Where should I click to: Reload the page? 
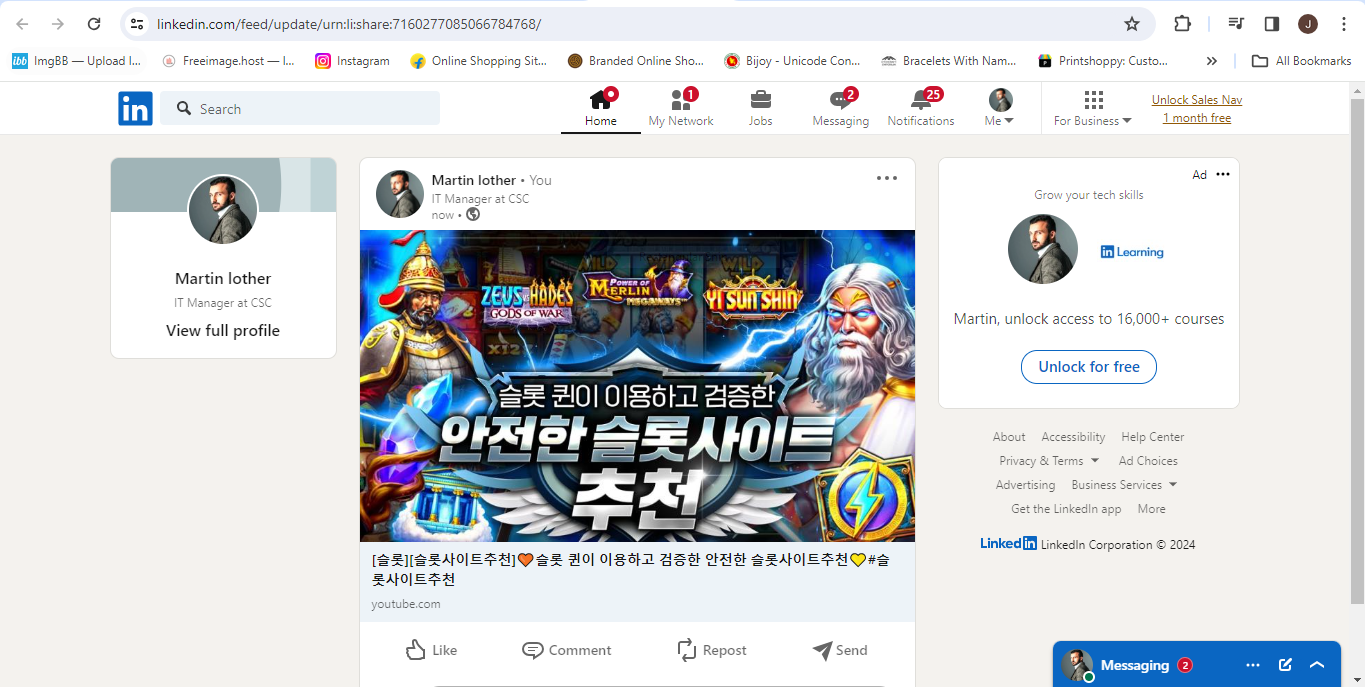point(94,24)
